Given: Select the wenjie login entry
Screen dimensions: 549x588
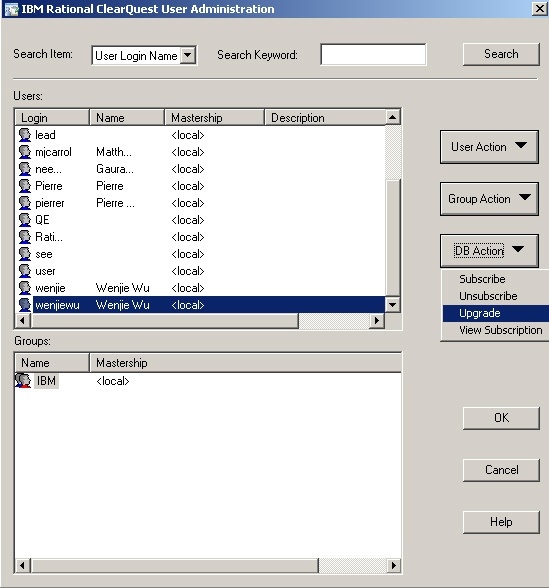Looking at the screenshot, I should click(50, 288).
